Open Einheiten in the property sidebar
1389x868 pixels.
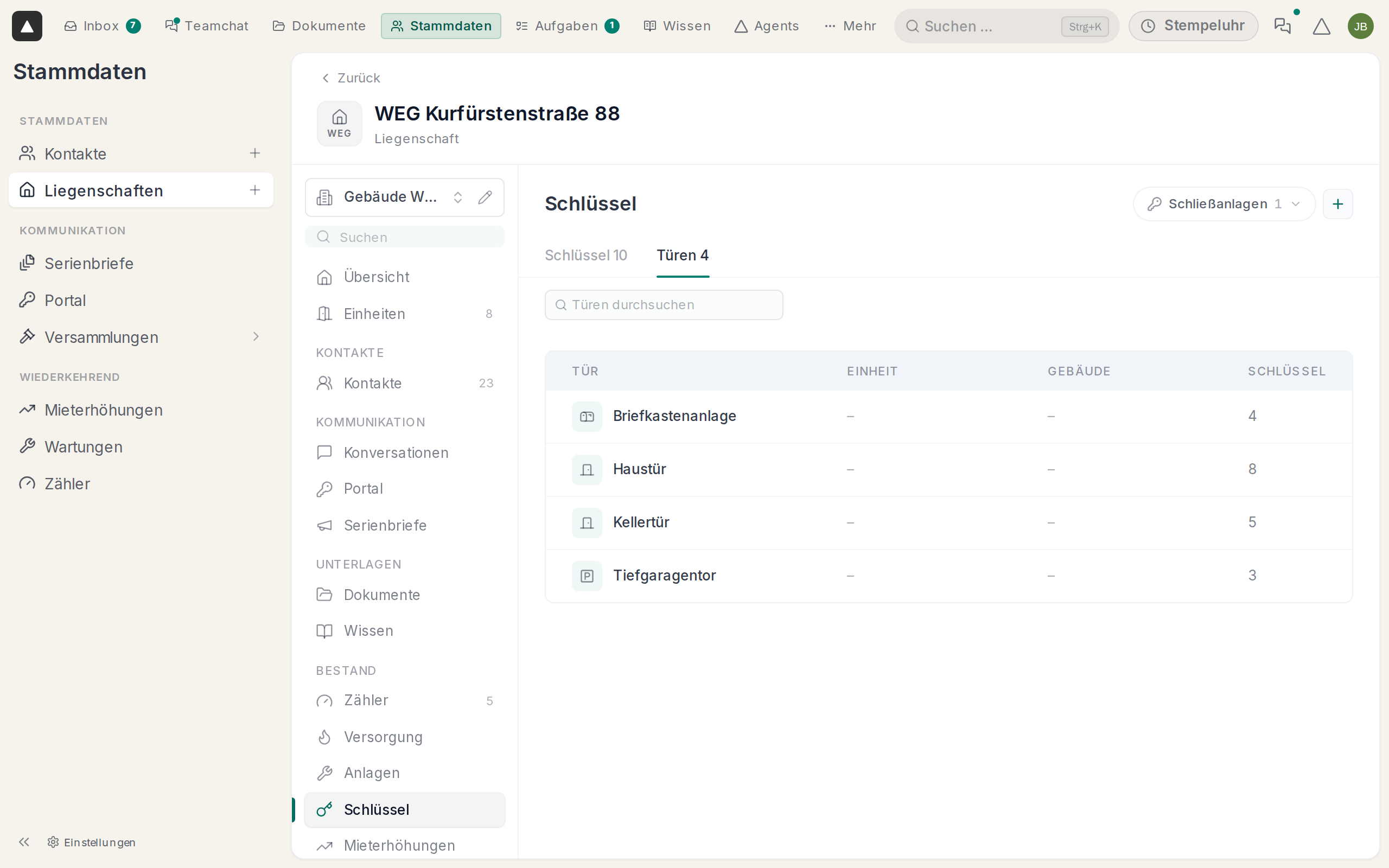click(x=404, y=314)
